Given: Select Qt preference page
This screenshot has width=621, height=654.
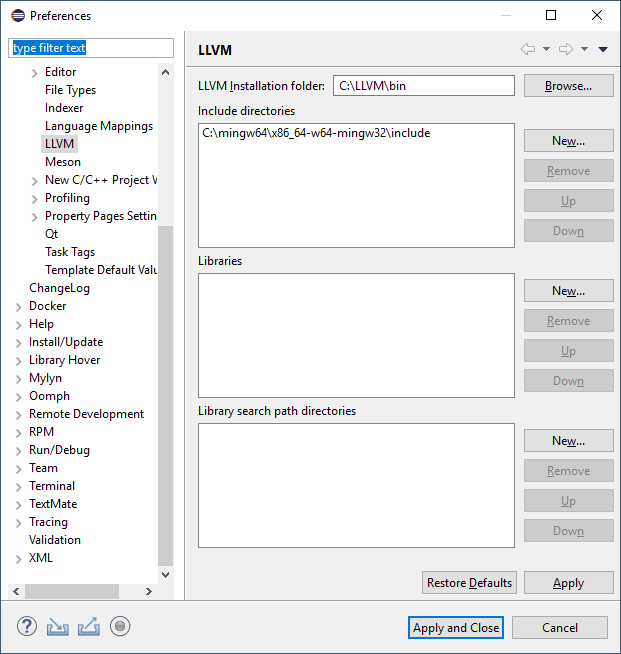Looking at the screenshot, I should tap(51, 234).
